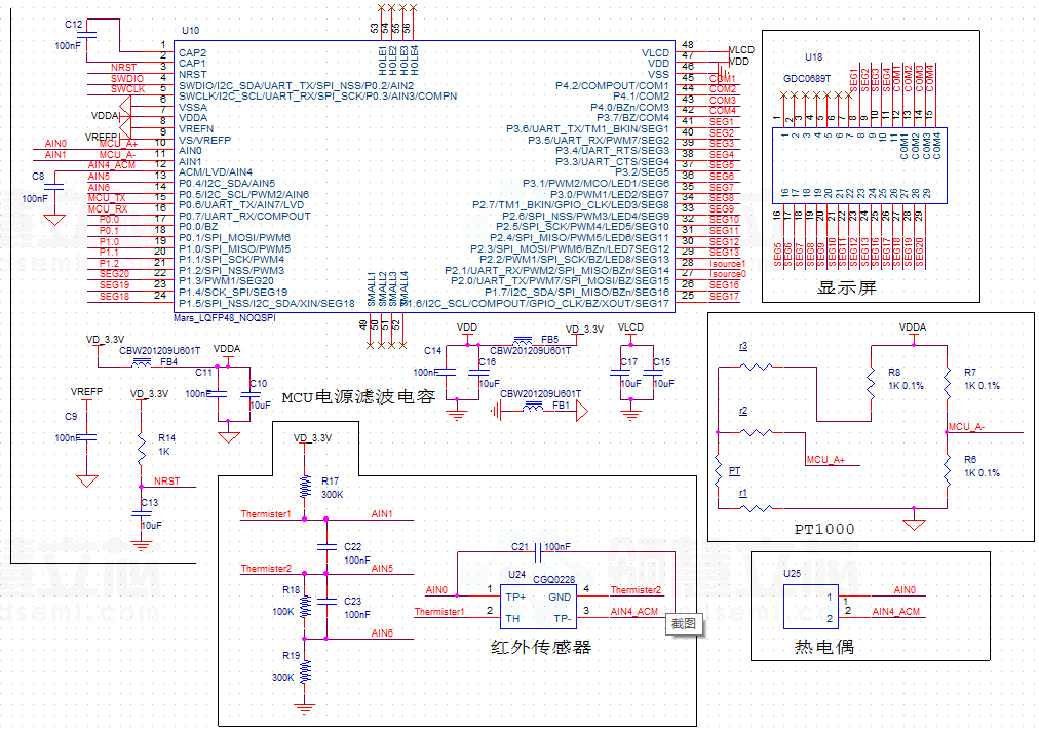Click the HOLE1 pin label on U10
This screenshot has width=1039, height=731.
click(x=383, y=60)
